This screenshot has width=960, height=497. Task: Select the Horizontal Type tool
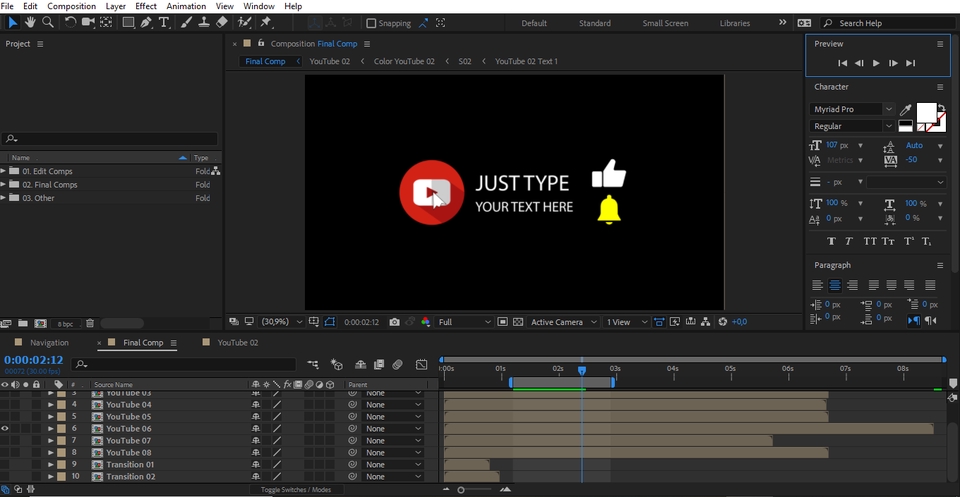163,23
